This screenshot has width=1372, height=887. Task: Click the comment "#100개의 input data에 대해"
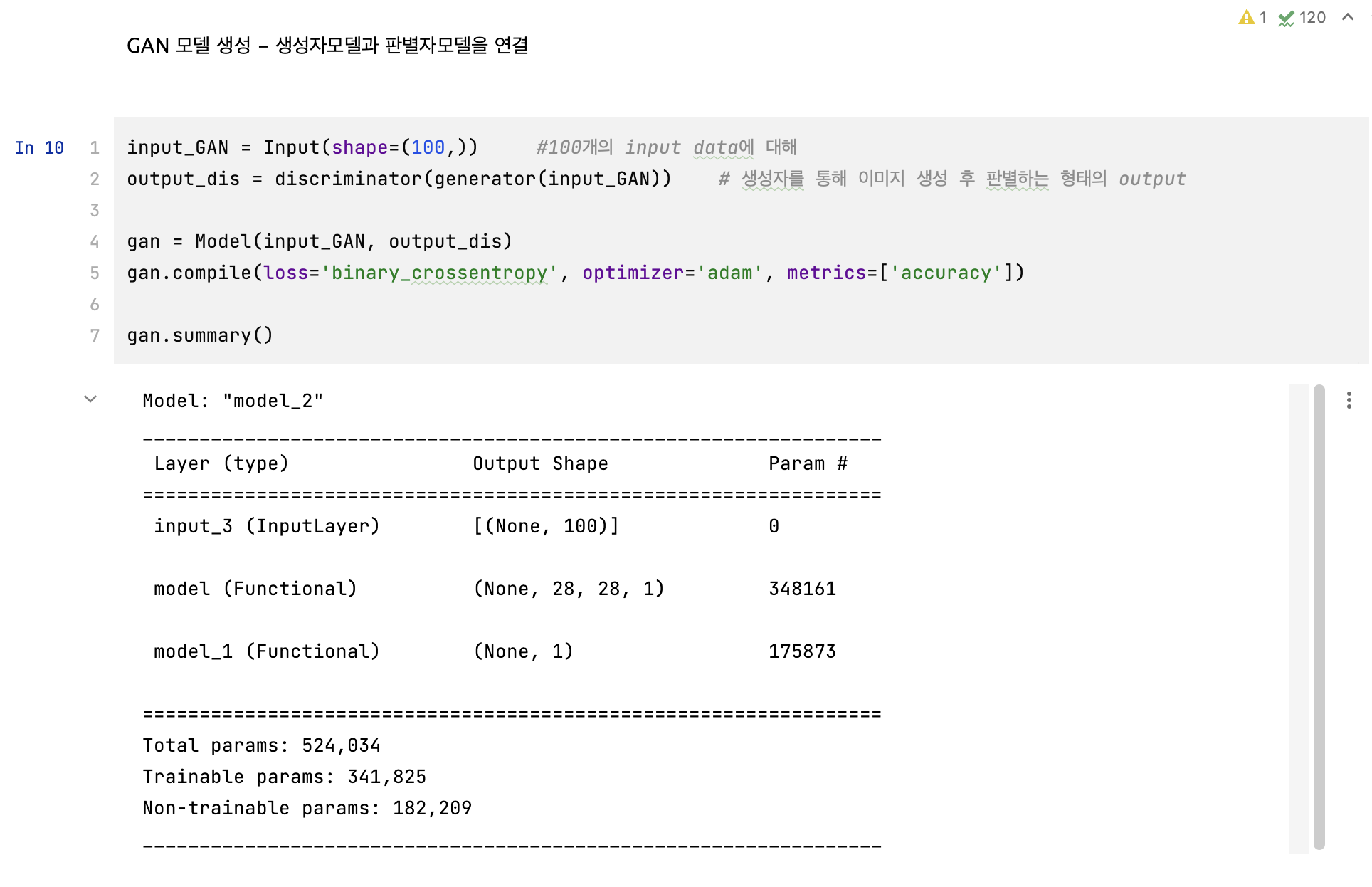point(666,148)
